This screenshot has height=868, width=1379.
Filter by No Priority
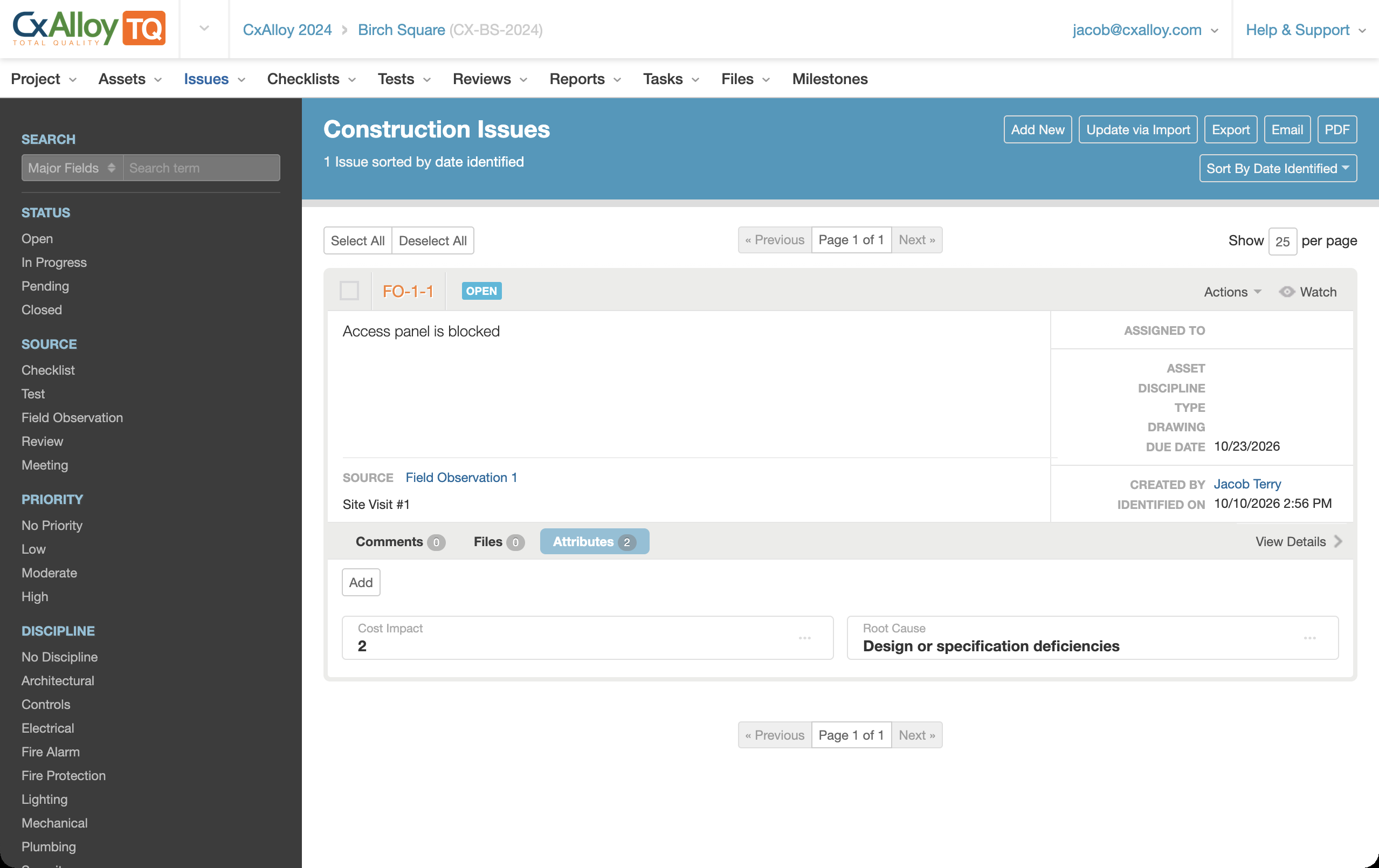click(x=52, y=526)
